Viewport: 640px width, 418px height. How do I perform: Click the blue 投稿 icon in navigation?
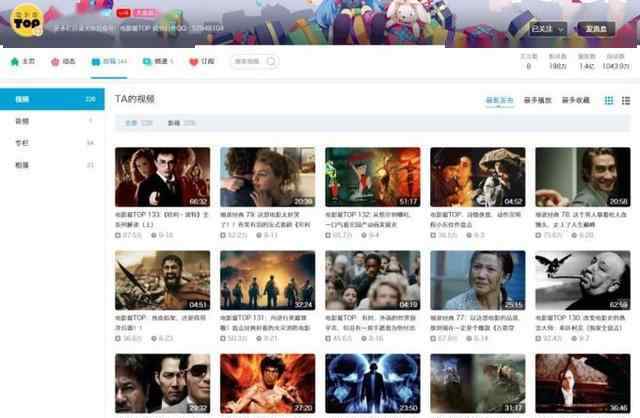[x=96, y=62]
